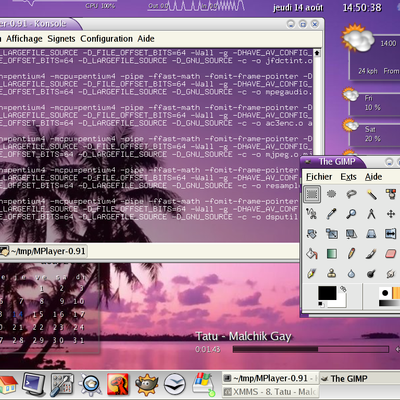The width and height of the screenshot is (400, 400).
Task: Select the Color Picker eyedropper tool
Action: [331, 214]
